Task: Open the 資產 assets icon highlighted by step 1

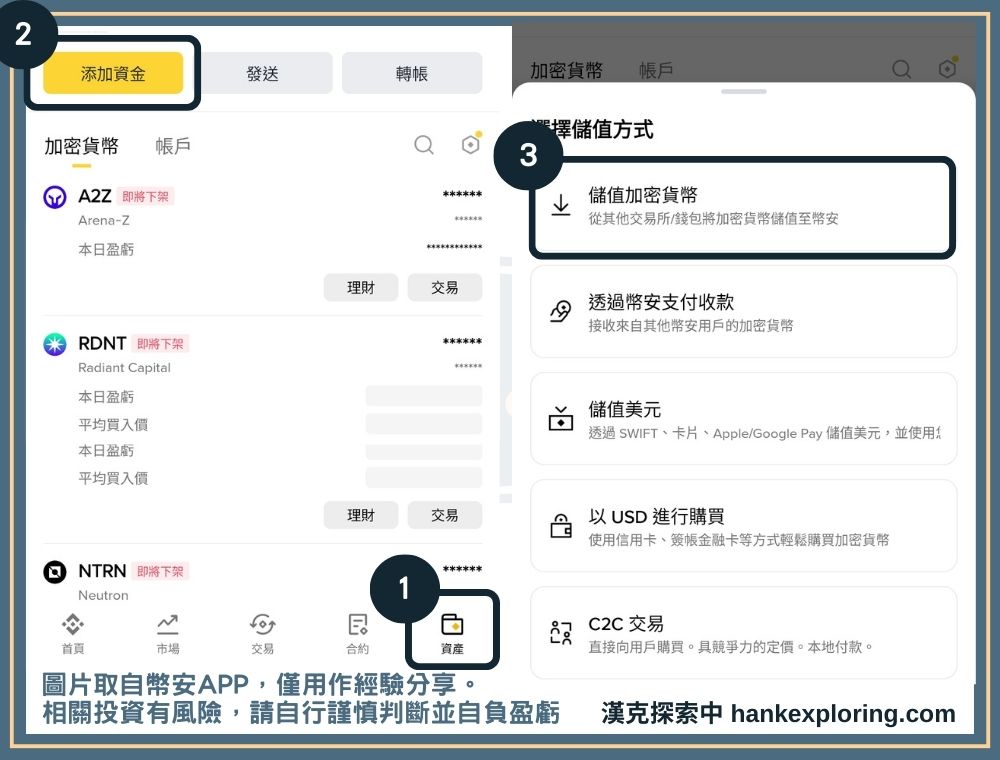Action: click(x=452, y=630)
